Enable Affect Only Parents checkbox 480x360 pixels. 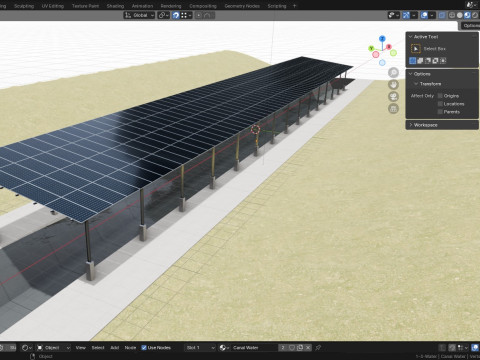(440, 112)
